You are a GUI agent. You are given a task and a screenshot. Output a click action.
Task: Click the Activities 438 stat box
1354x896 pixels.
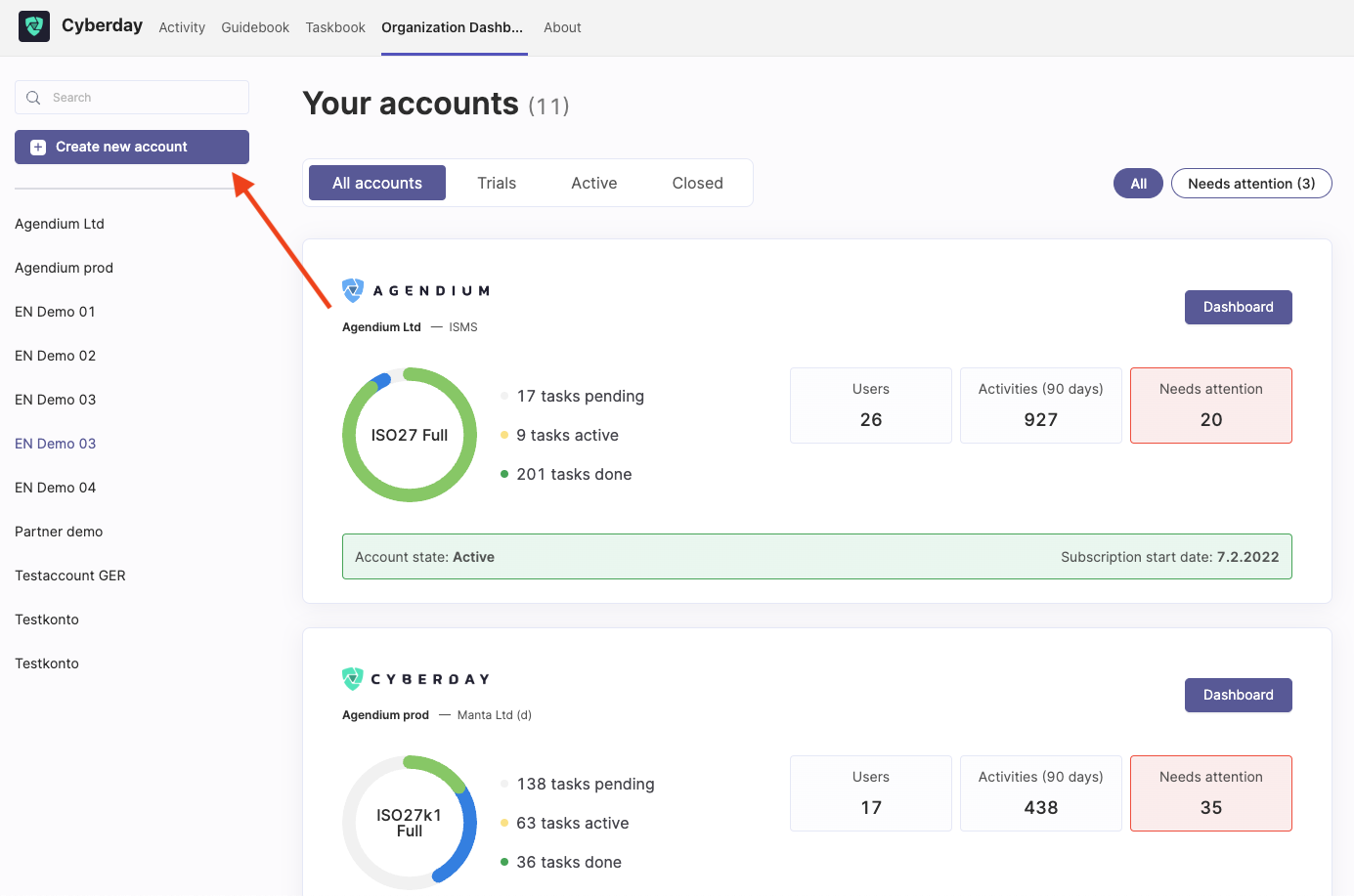point(1041,793)
